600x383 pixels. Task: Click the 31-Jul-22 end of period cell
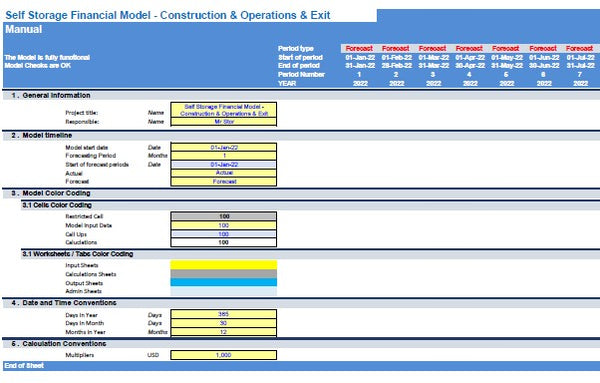tap(580, 66)
